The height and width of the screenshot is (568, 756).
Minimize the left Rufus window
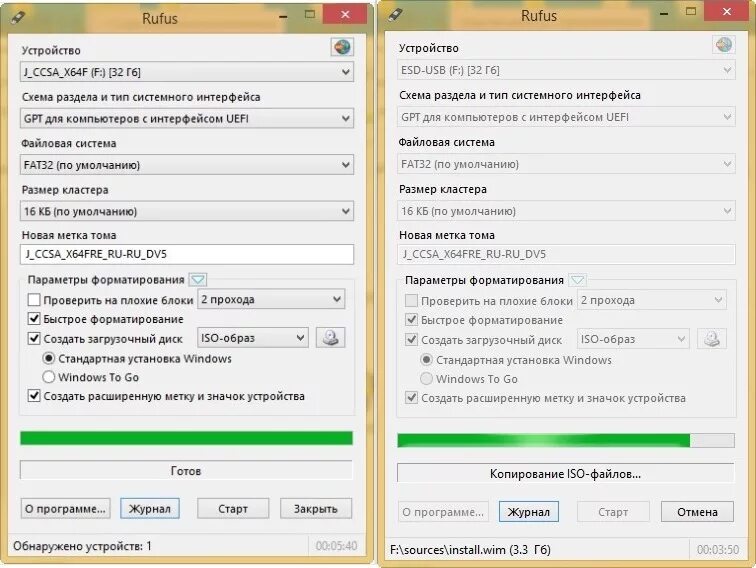284,16
